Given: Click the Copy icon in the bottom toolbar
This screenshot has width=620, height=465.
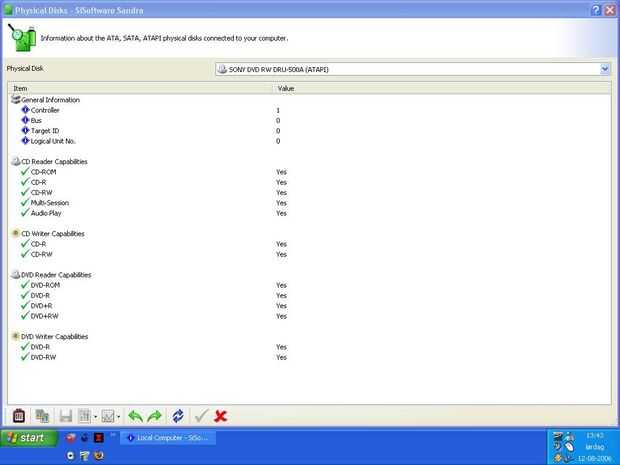Looking at the screenshot, I should point(42,416).
